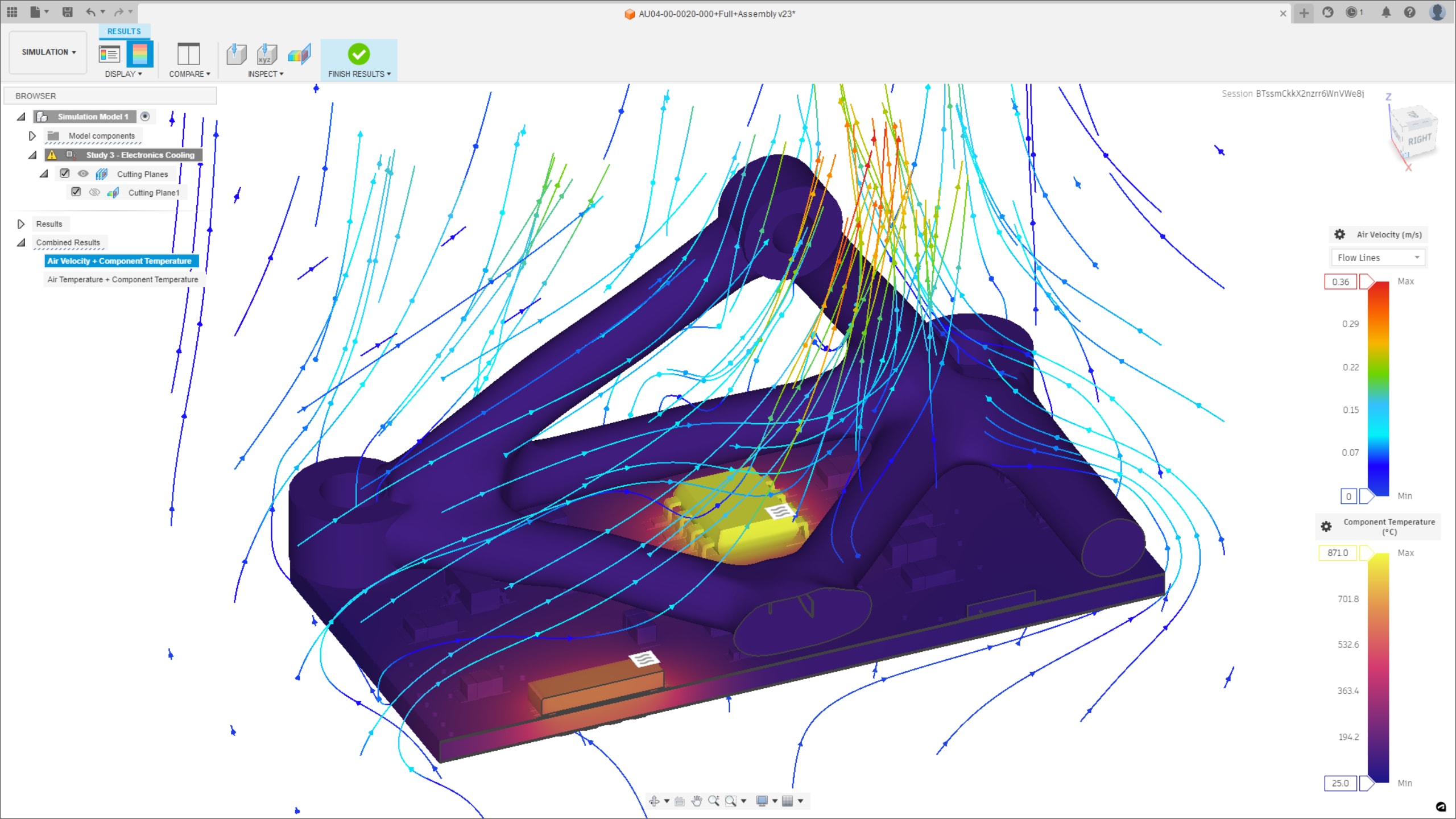Open Air Velocity legend settings gear
This screenshot has height=819, width=1456.
[x=1339, y=234]
